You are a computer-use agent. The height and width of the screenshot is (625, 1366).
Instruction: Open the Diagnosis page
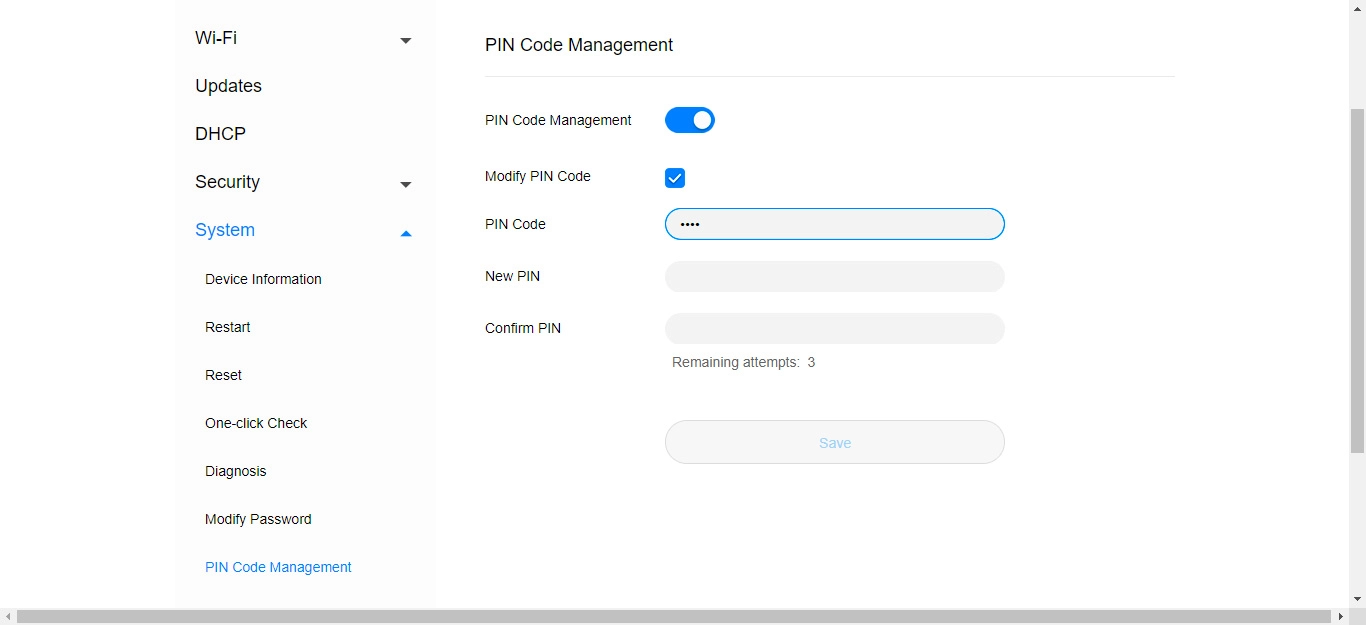click(x=235, y=471)
